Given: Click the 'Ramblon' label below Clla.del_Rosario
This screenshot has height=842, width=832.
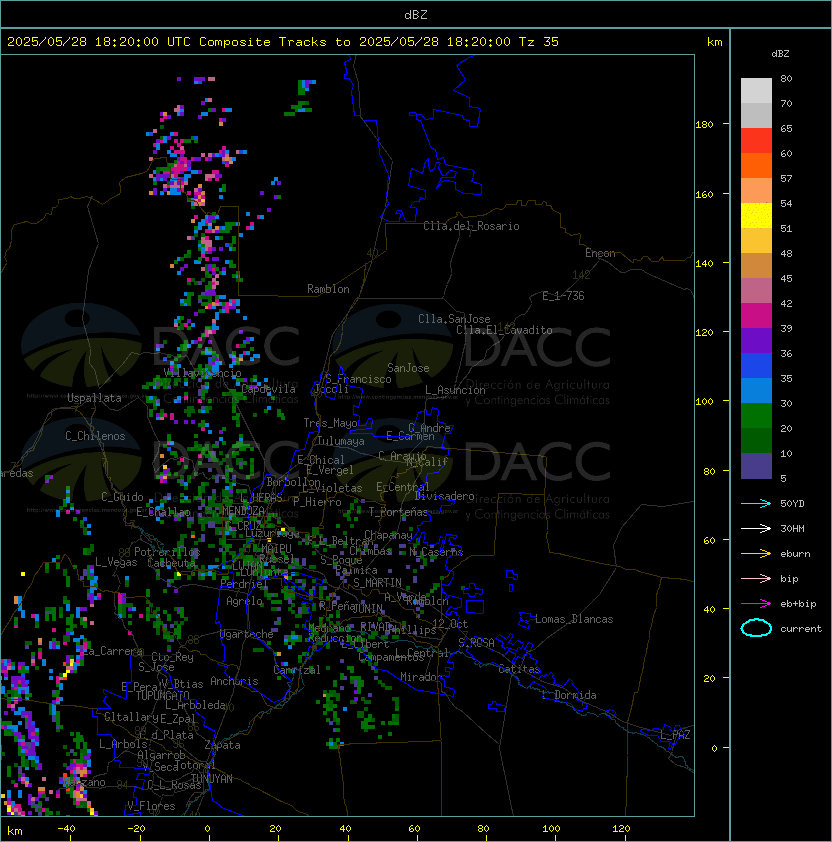Looking at the screenshot, I should pos(328,289).
